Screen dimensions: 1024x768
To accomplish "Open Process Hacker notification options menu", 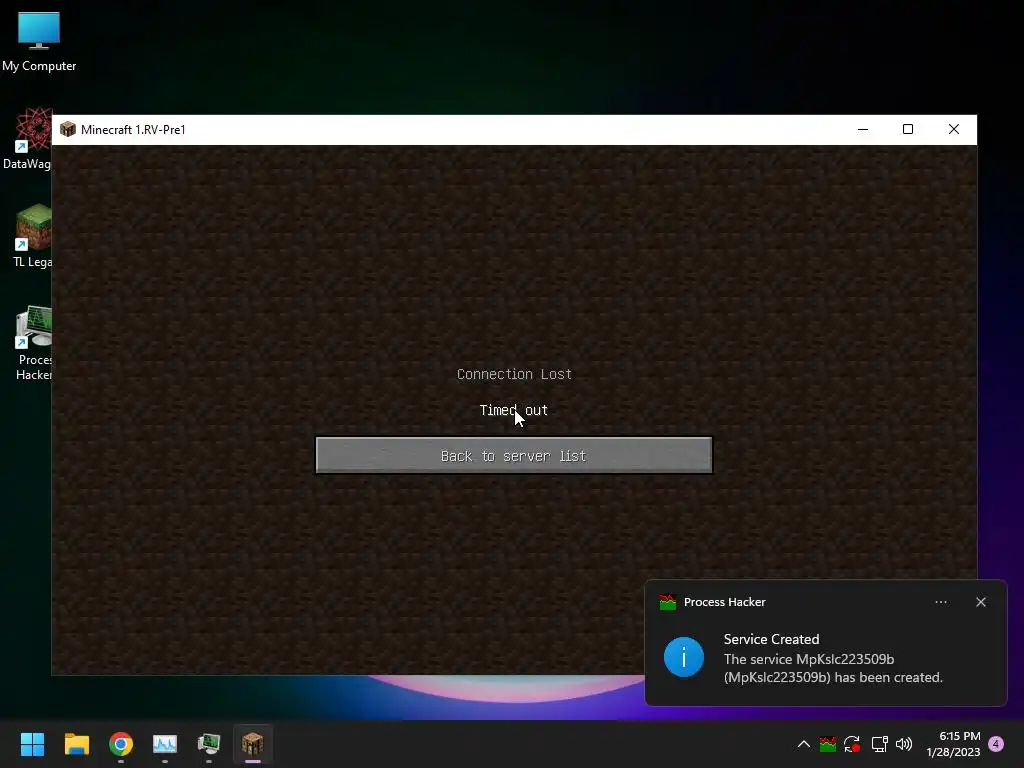I will coord(941,602).
